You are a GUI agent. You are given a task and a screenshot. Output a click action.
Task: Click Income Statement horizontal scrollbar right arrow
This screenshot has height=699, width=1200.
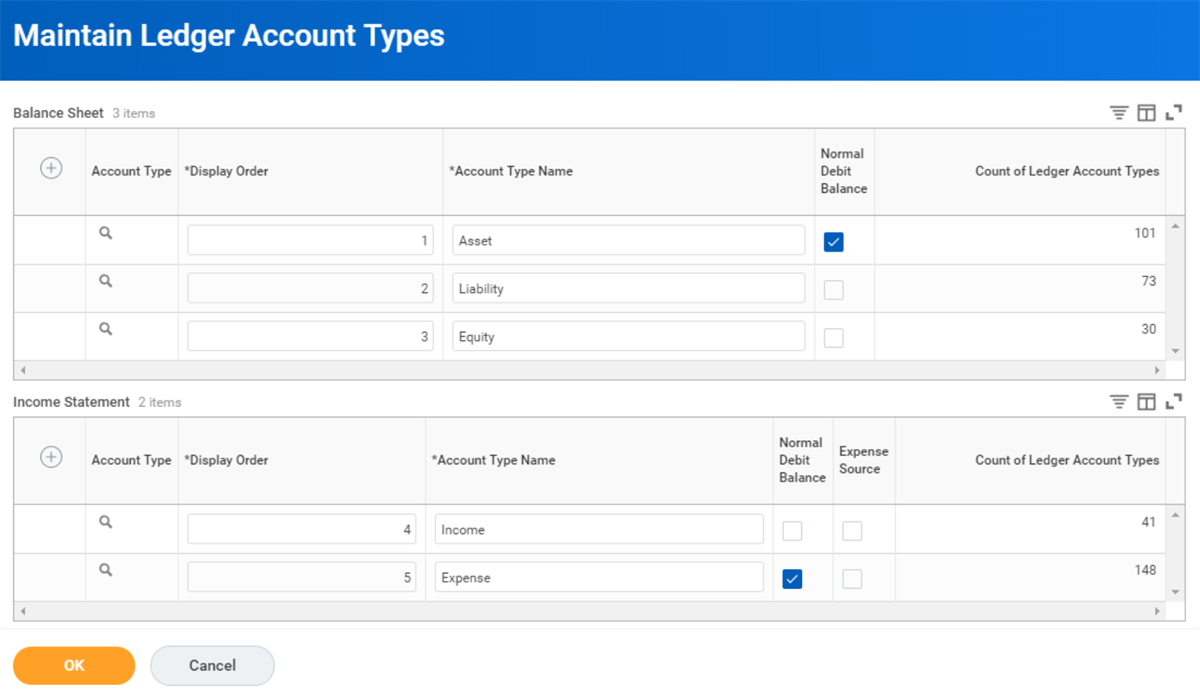point(1158,611)
